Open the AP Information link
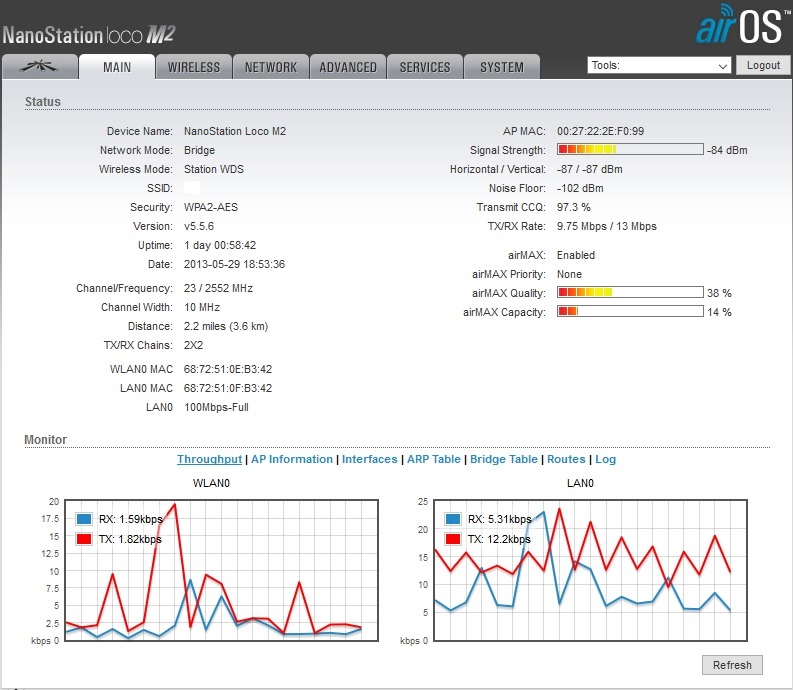The image size is (793, 690). click(x=291, y=459)
